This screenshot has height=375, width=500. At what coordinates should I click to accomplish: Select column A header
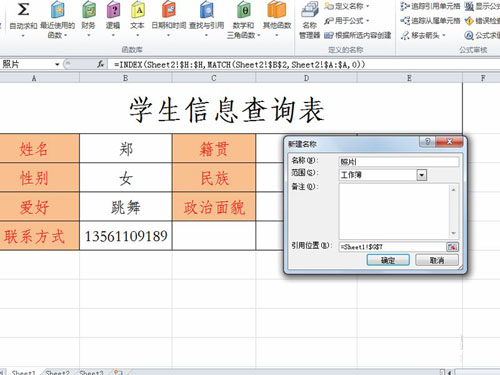tap(39, 78)
